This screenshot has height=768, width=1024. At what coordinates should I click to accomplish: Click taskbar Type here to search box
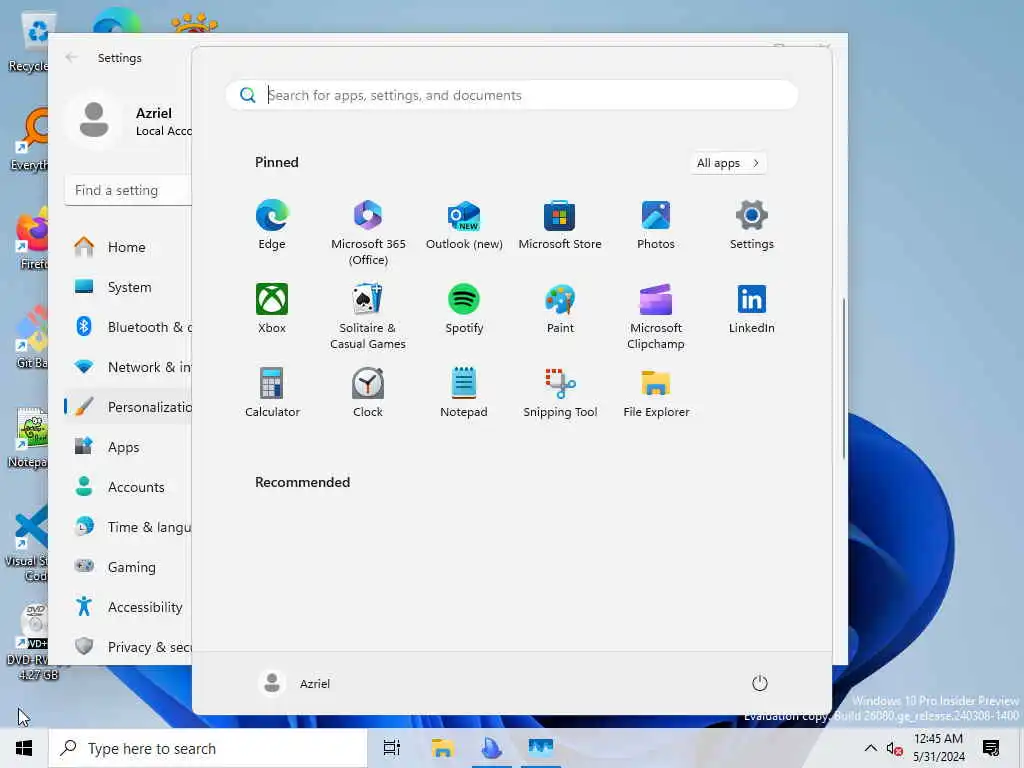208,748
